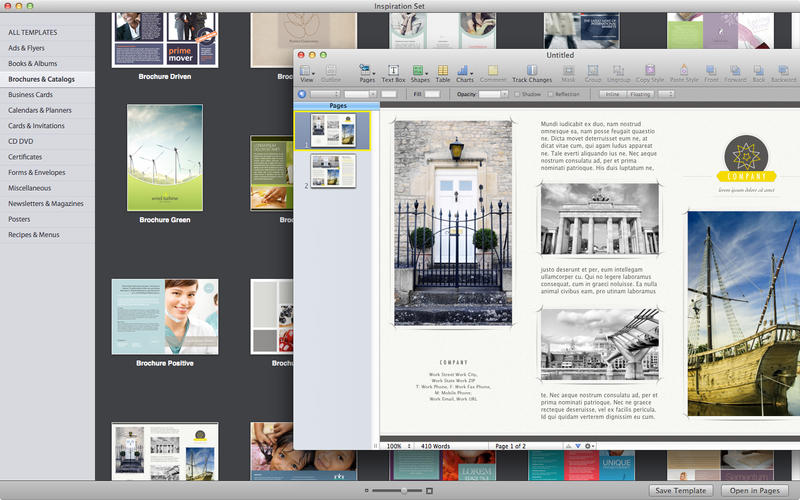Open the Opacity dropdown
The width and height of the screenshot is (800, 500).
point(493,94)
